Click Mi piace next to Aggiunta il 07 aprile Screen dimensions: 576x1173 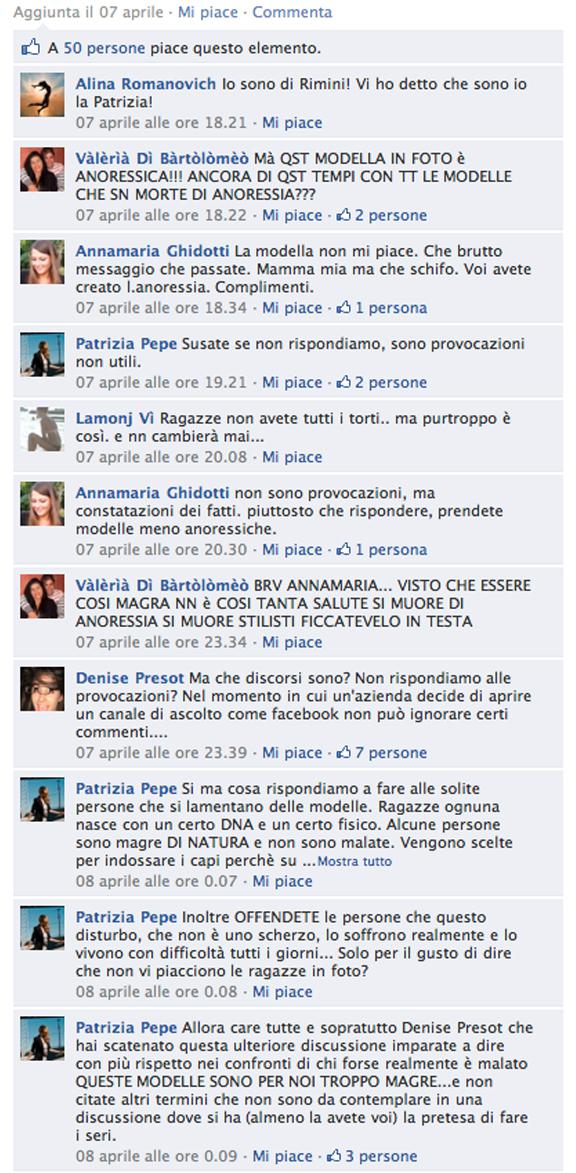pyautogui.click(x=208, y=12)
